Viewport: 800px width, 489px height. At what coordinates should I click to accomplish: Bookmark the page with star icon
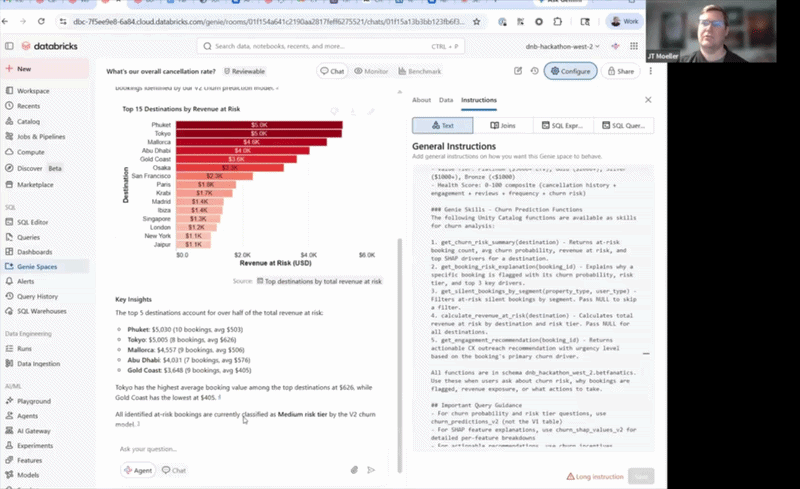tap(477, 21)
